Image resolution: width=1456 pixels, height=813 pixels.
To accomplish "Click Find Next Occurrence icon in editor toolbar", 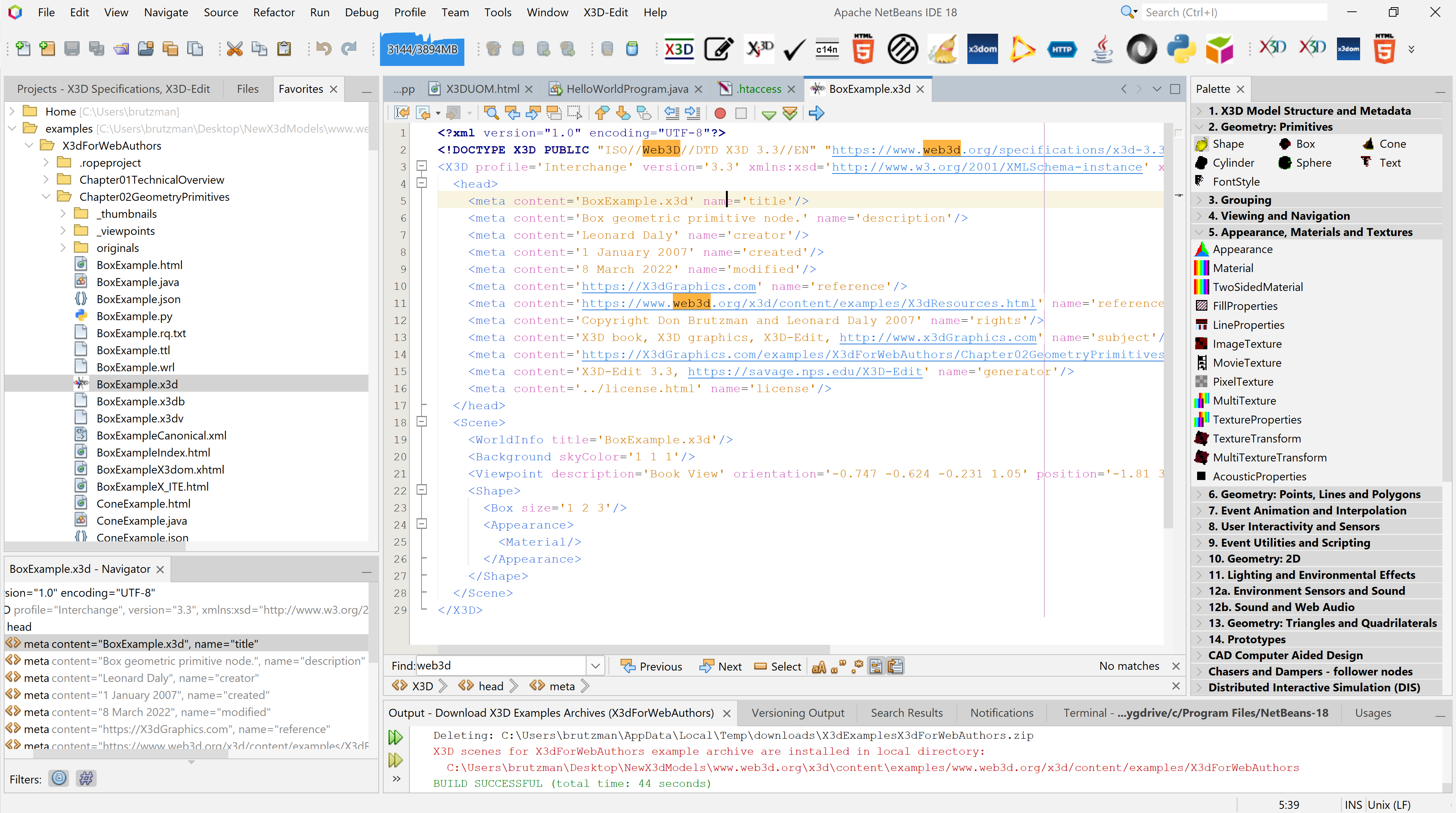I will [533, 113].
